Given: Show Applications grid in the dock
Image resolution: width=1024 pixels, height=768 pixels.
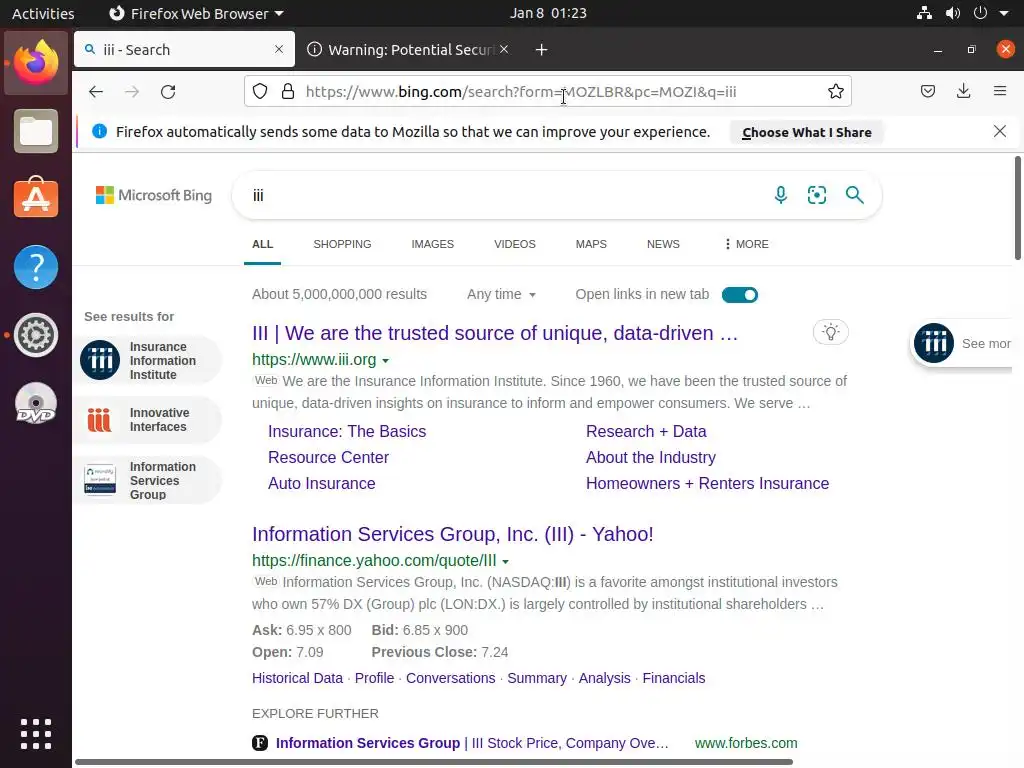Looking at the screenshot, I should (36, 733).
